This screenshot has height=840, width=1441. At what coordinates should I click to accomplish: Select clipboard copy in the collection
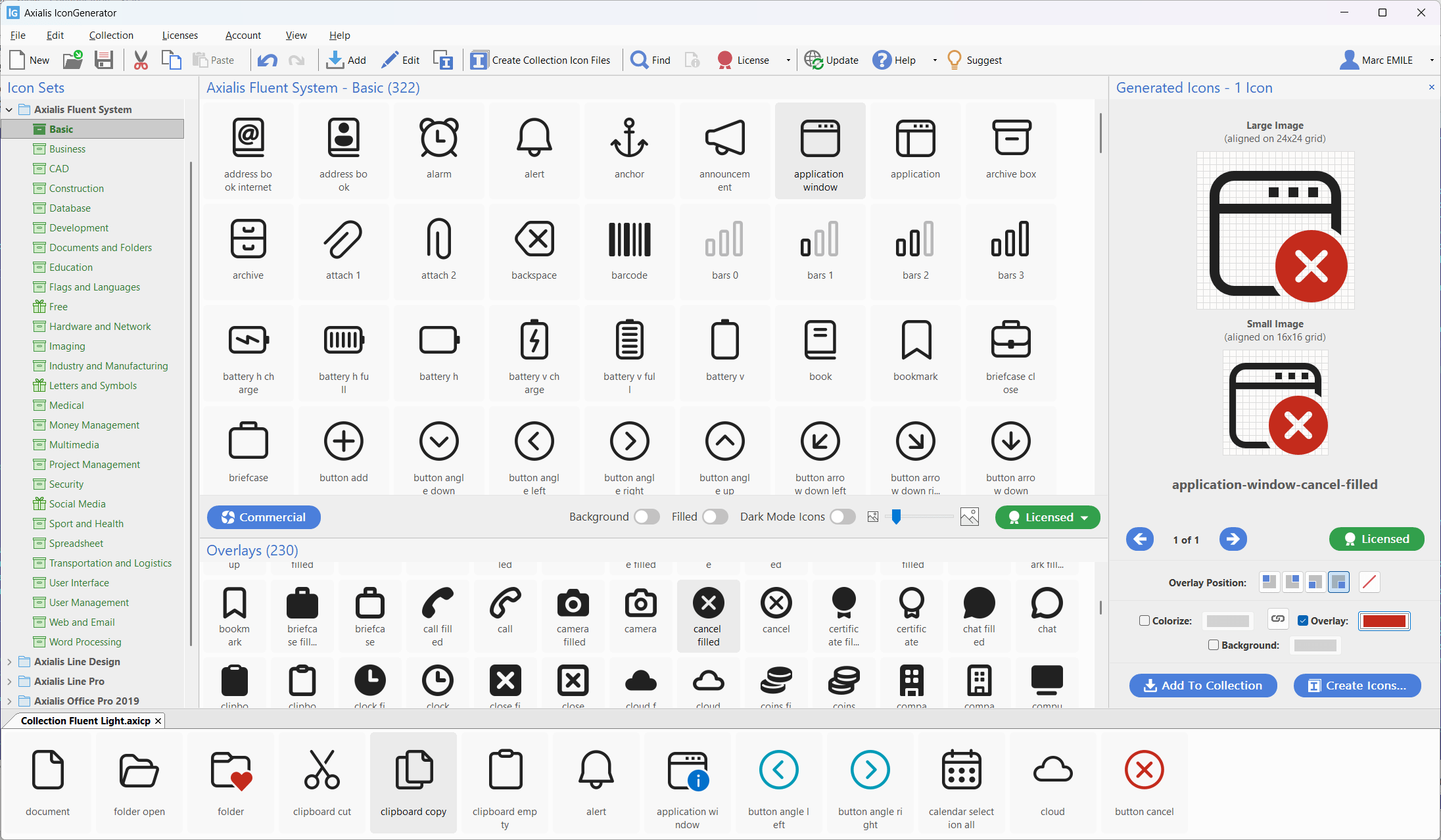(413, 783)
